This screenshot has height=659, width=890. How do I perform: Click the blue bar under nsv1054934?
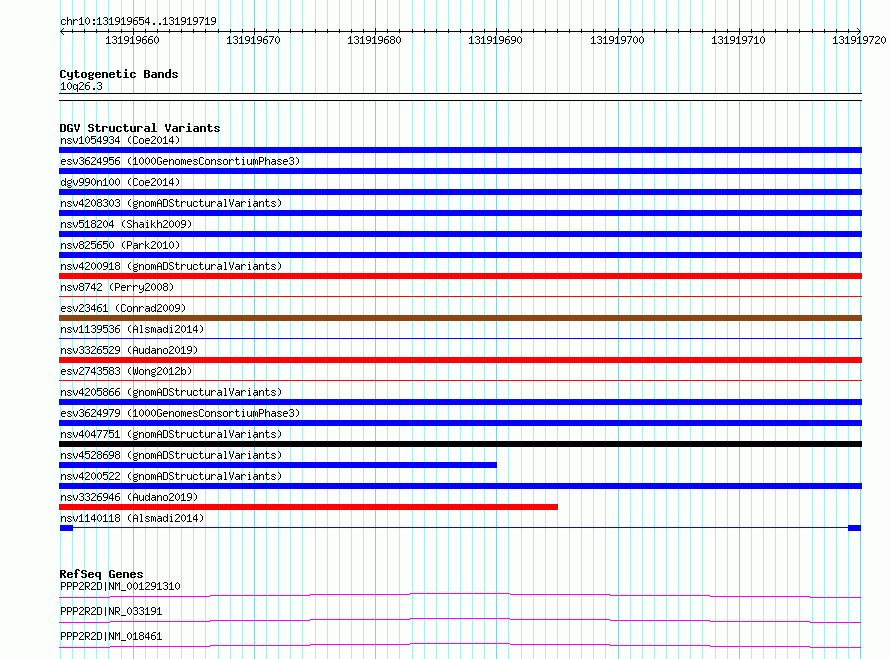coord(460,150)
